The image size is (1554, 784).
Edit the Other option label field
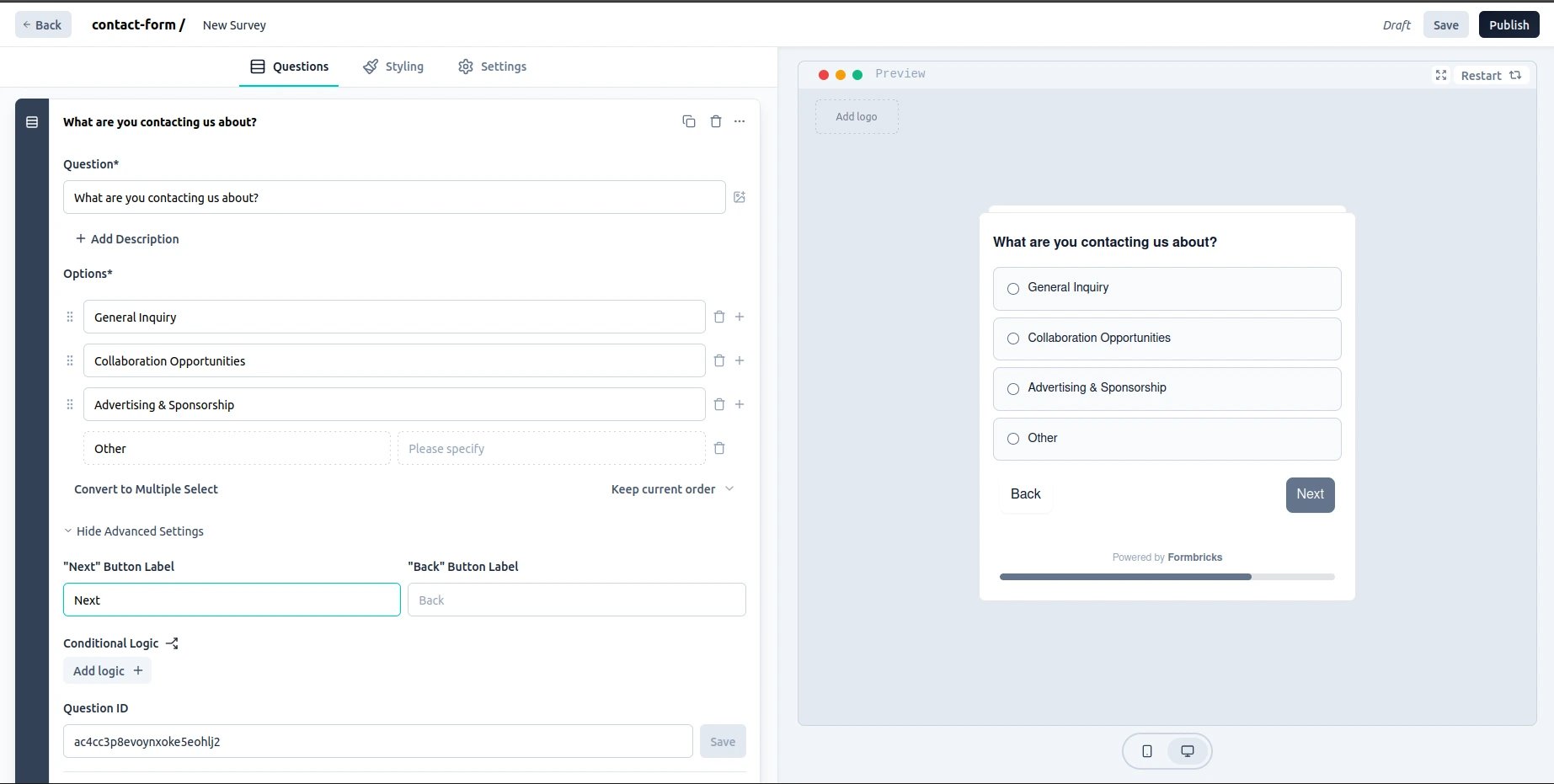coord(237,448)
